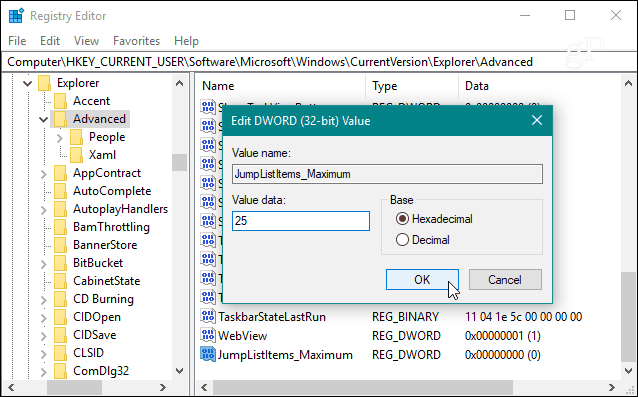Confirm the DWORD value with OK
The width and height of the screenshot is (638, 397).
pyautogui.click(x=422, y=279)
